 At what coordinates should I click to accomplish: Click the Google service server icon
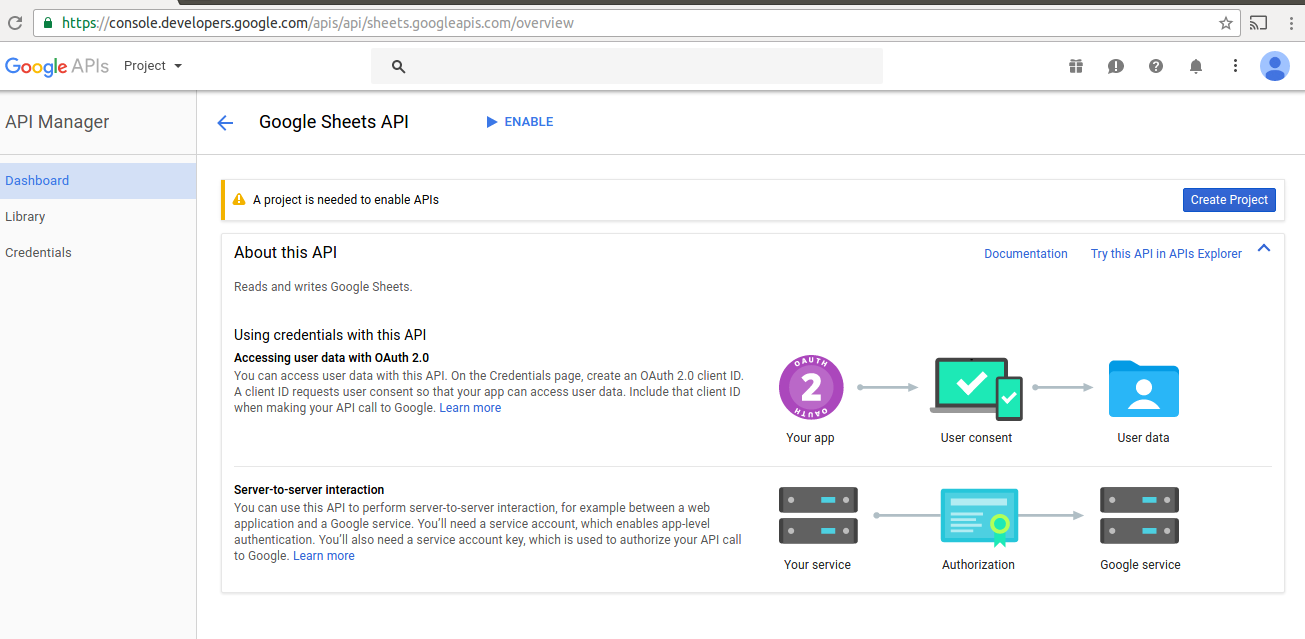tap(1140, 514)
